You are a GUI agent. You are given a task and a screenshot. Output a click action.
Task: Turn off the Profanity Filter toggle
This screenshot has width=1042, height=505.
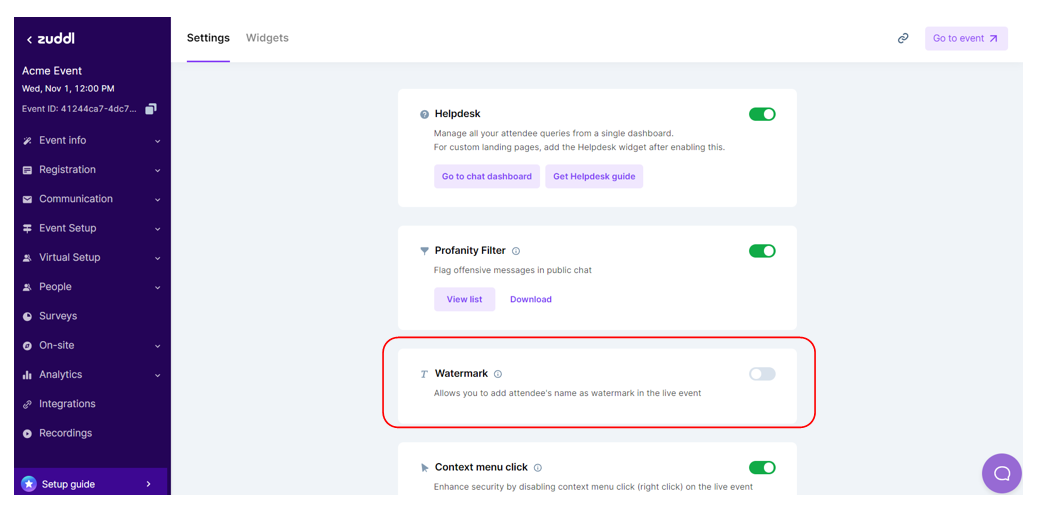point(762,251)
